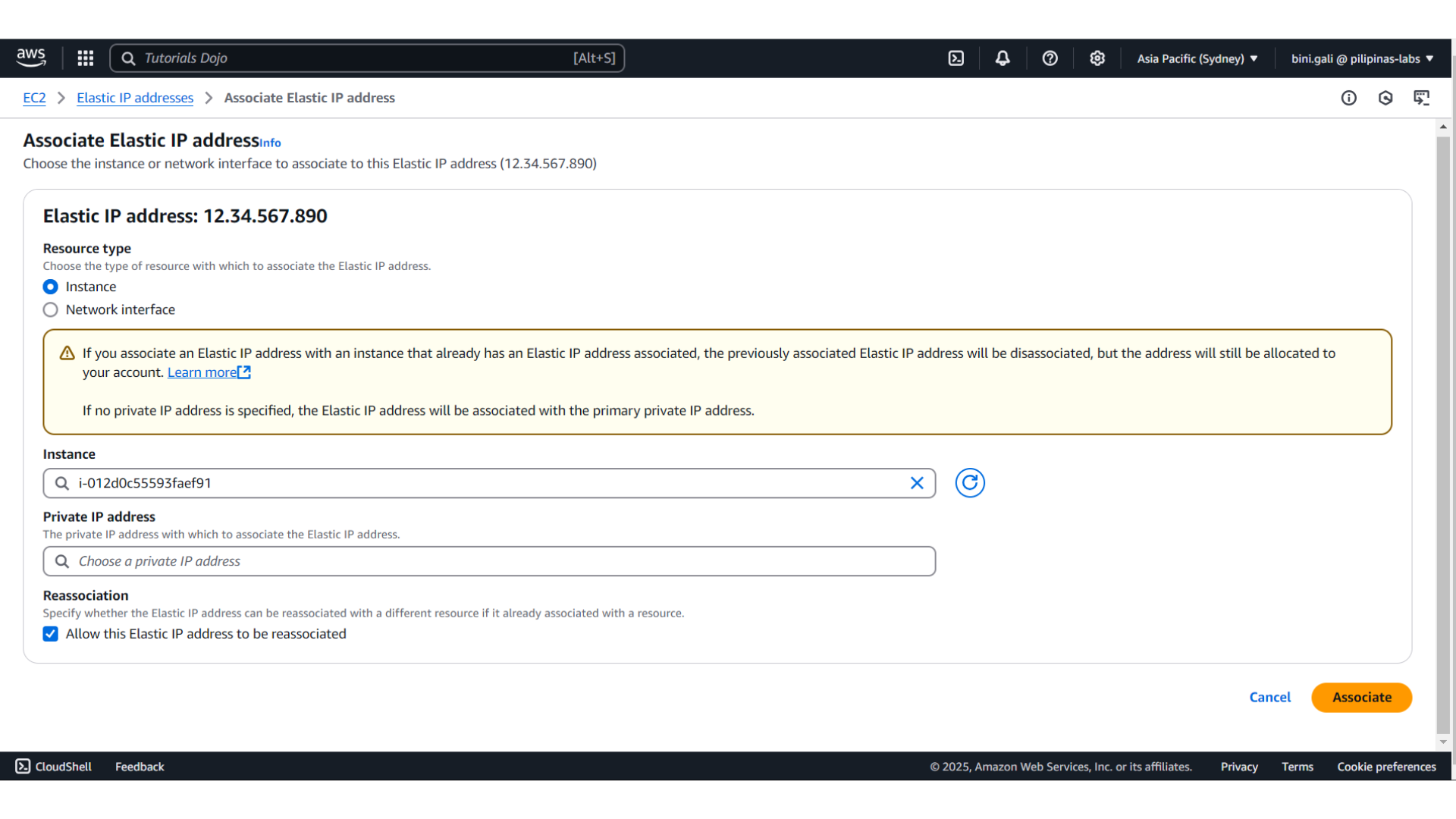The width and height of the screenshot is (1456, 819).
Task: Open CloudShell from the top navigation bar
Action: pyautogui.click(x=955, y=58)
